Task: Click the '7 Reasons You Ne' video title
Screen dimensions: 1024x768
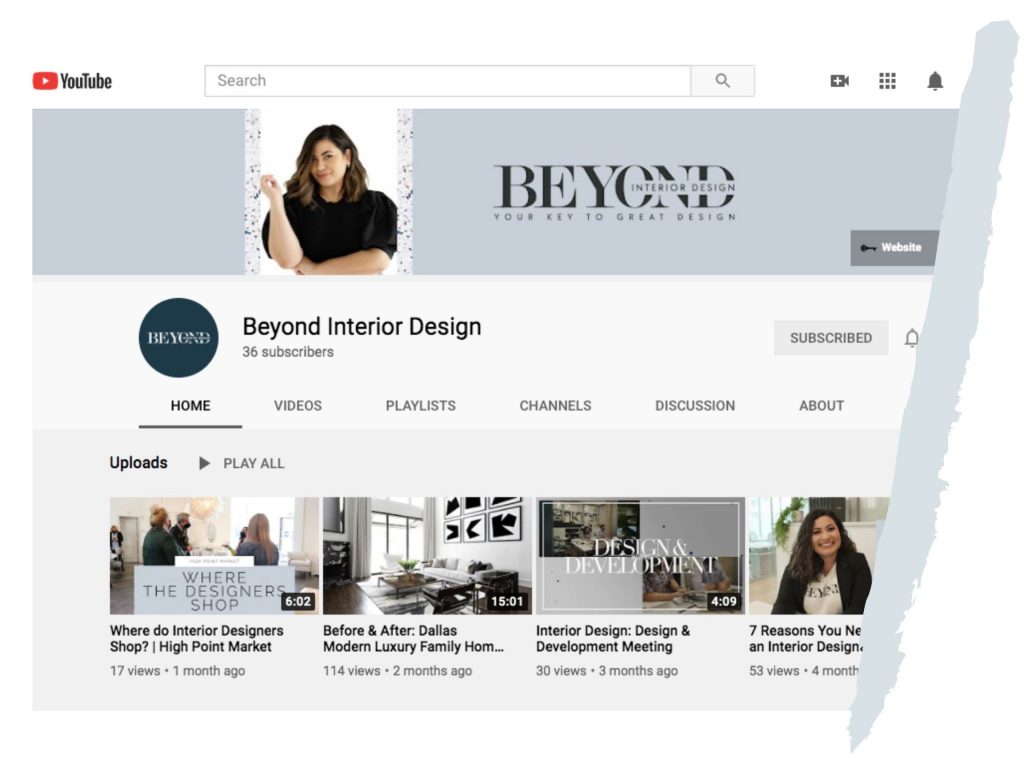Action: (x=806, y=639)
